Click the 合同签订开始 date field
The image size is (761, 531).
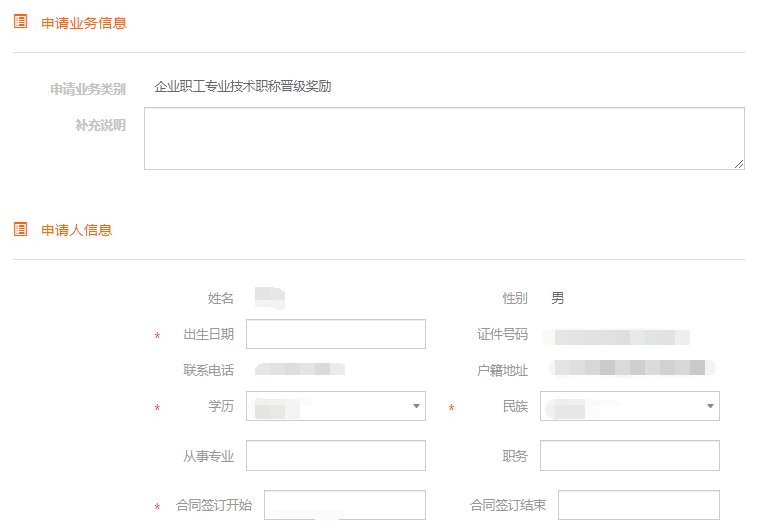click(344, 506)
